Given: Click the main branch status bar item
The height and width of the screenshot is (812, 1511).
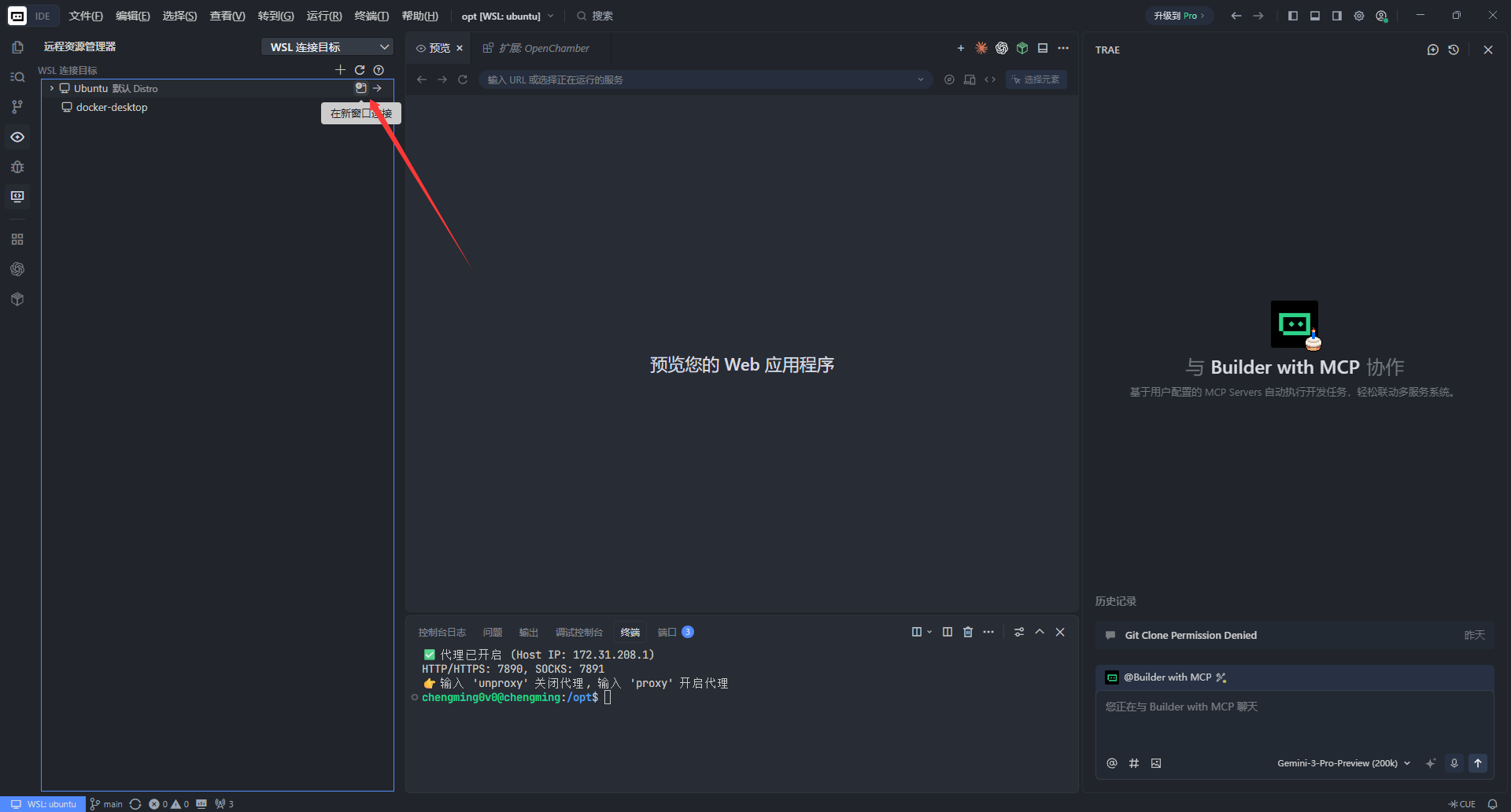Looking at the screenshot, I should (106, 804).
